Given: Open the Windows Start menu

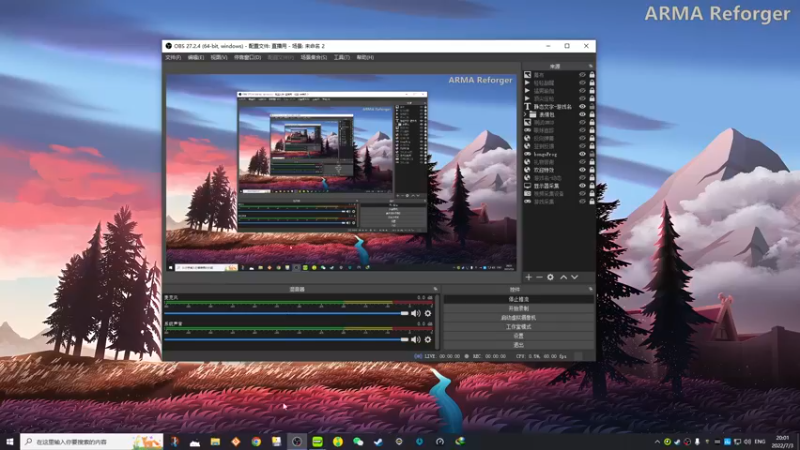Looking at the screenshot, I should point(10,441).
